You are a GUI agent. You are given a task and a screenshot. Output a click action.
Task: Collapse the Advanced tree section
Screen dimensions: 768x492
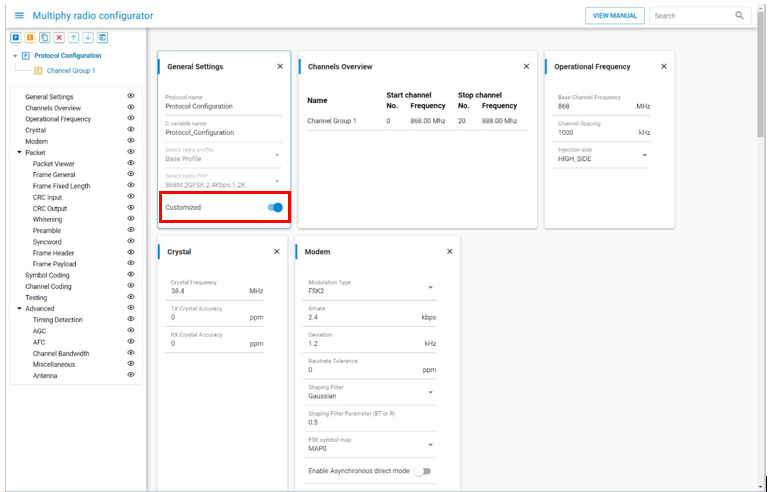(x=18, y=309)
